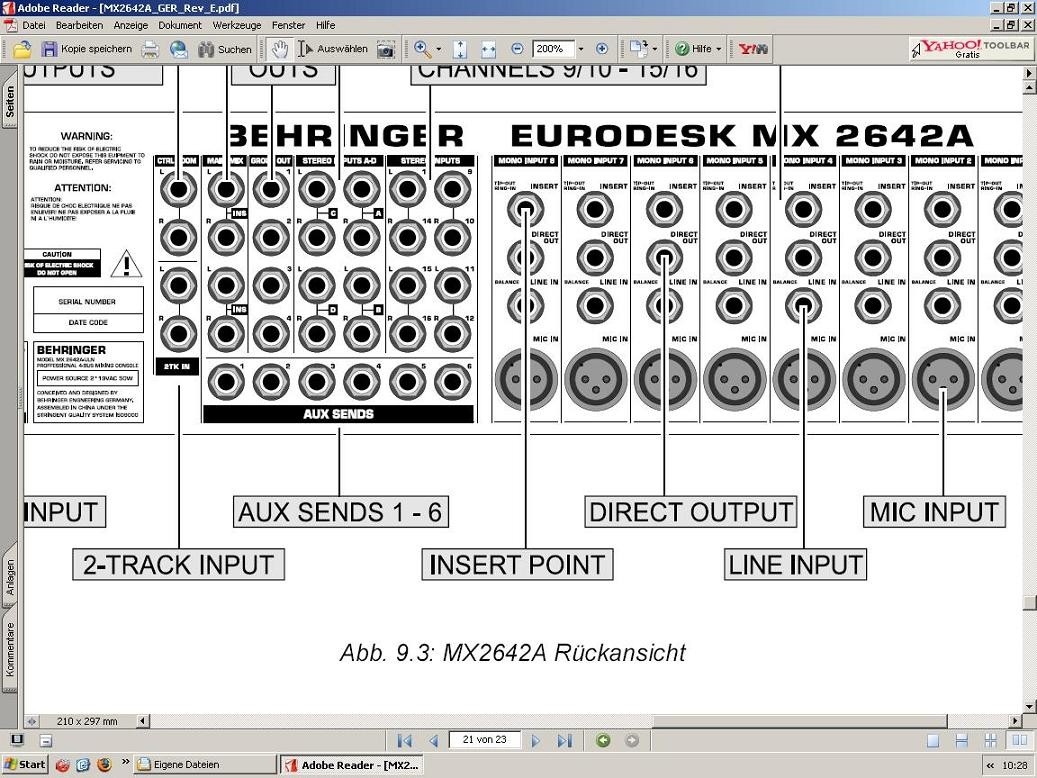The width and height of the screenshot is (1037, 778).
Task: Click the full-screen monitor icon in status bar
Action: pyautogui.click(x=18, y=740)
